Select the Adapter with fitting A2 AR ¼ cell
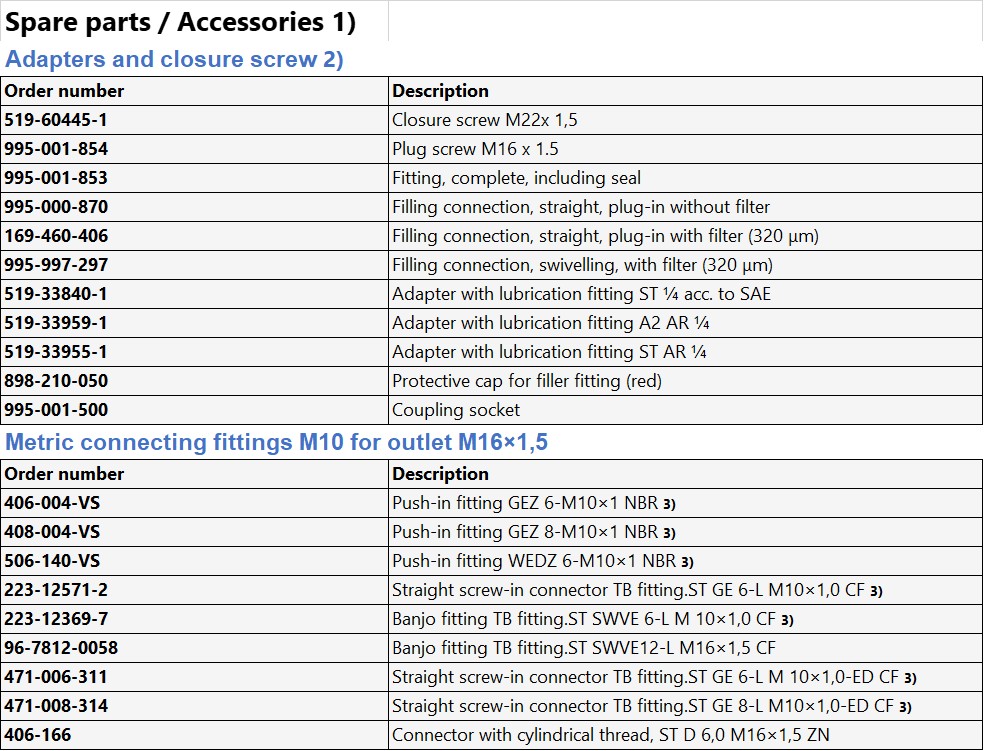Viewport: 984px width, 751px height. click(551, 323)
